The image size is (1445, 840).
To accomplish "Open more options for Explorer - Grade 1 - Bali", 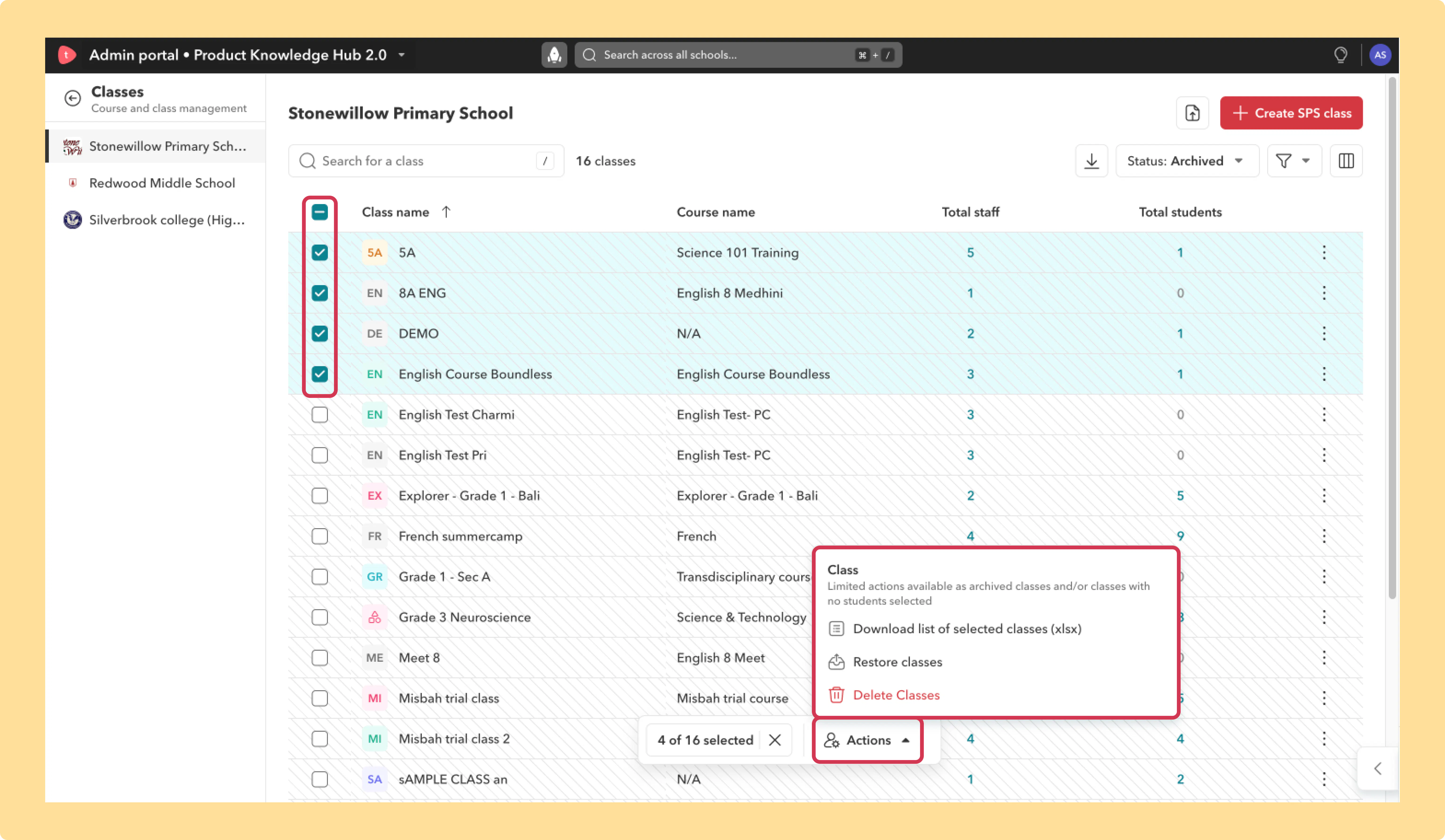I will pyautogui.click(x=1324, y=496).
